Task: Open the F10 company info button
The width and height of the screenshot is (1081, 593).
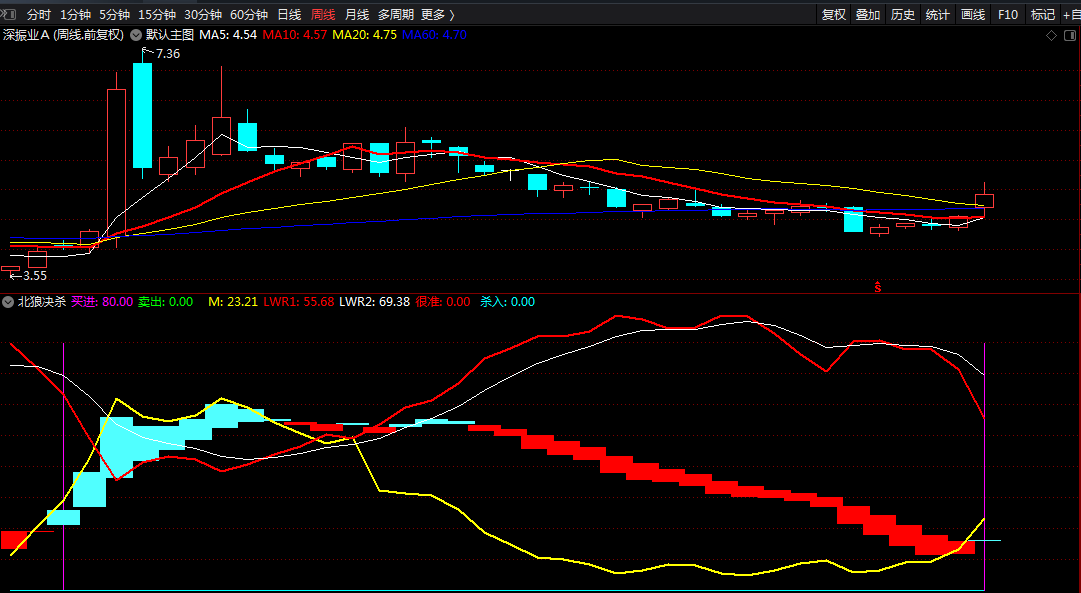Action: click(x=1008, y=14)
